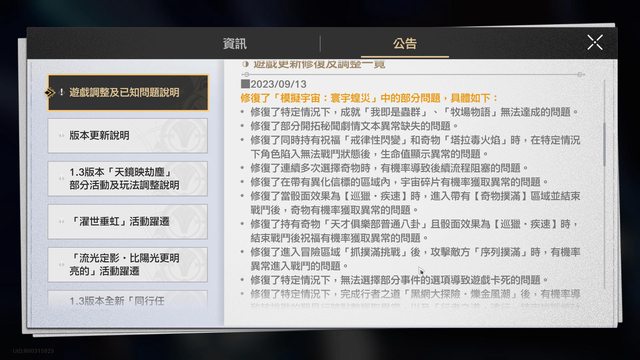
Task: Open 「濯世垂虹」活動躍遷 announcement
Action: tap(128, 222)
